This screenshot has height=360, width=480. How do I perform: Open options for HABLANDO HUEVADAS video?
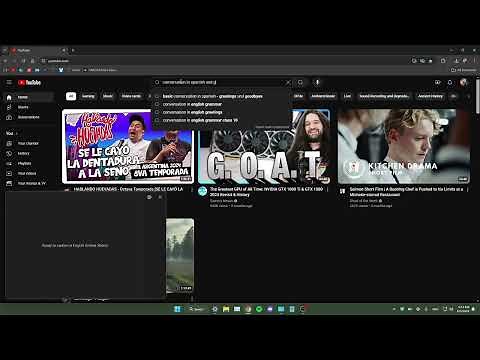point(192,189)
